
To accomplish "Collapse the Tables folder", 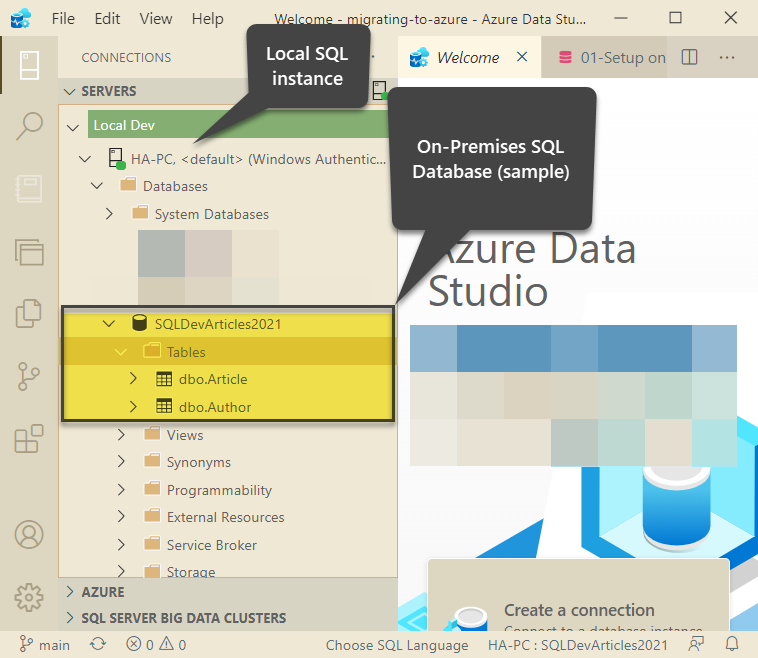I will [x=121, y=352].
